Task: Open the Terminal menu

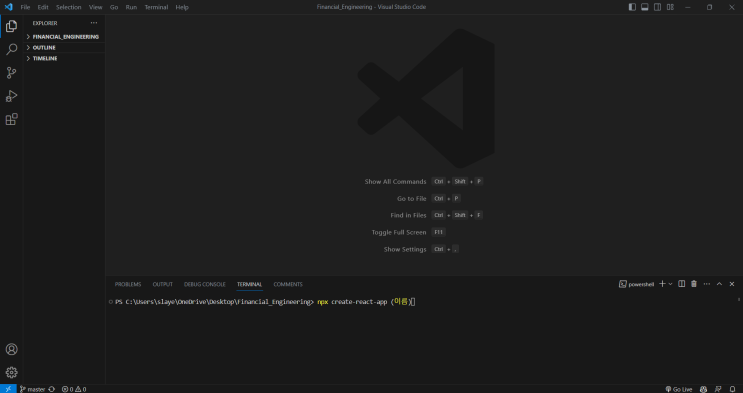Action: (156, 7)
